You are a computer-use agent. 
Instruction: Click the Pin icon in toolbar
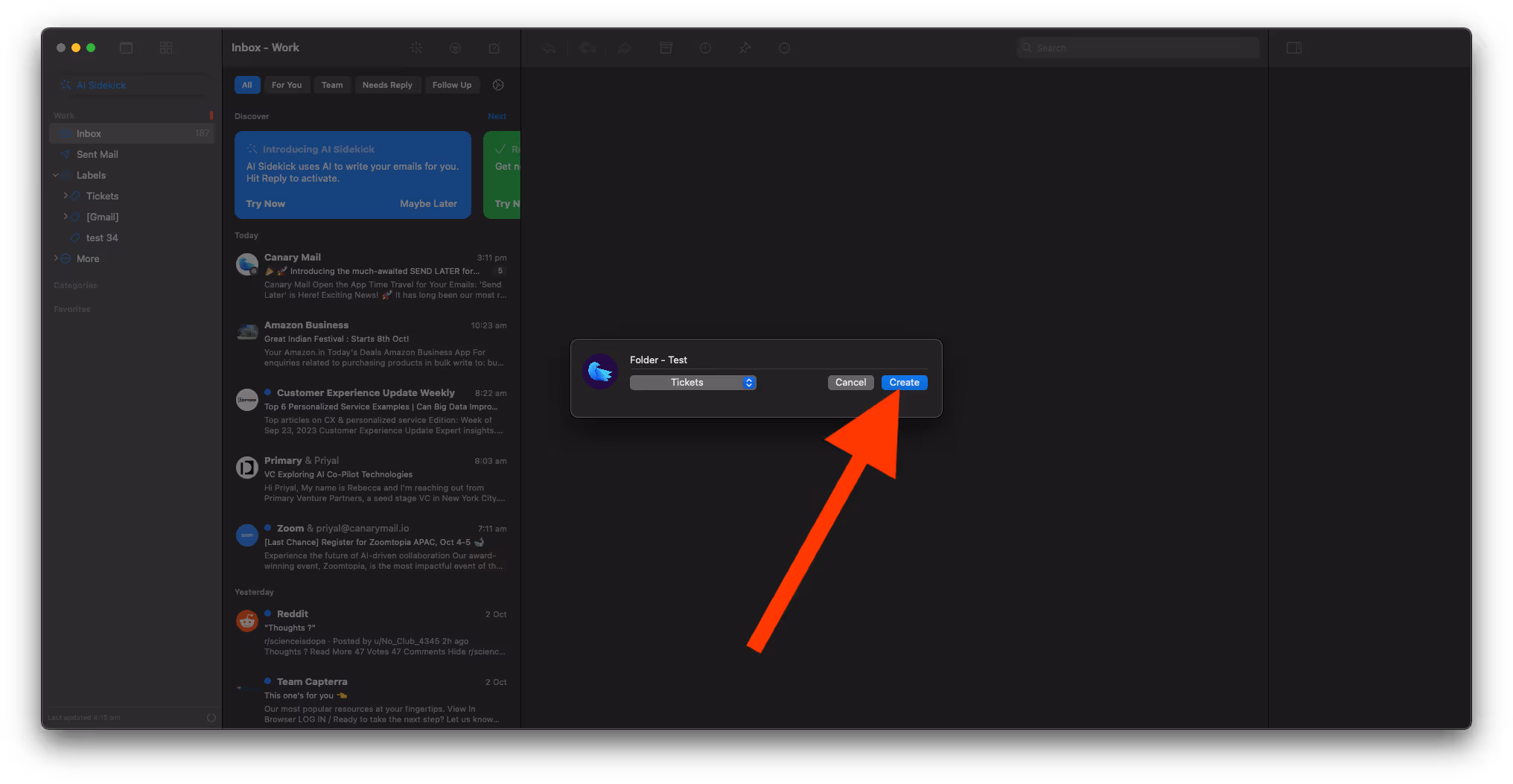coord(745,48)
